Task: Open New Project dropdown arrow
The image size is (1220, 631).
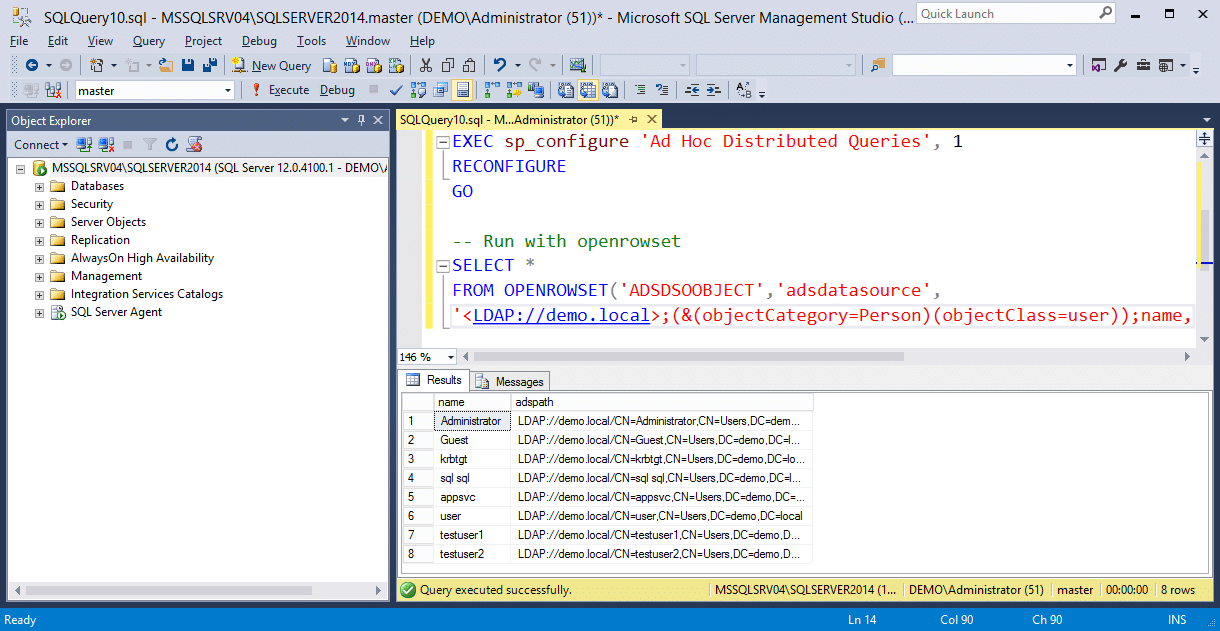Action: pos(114,65)
